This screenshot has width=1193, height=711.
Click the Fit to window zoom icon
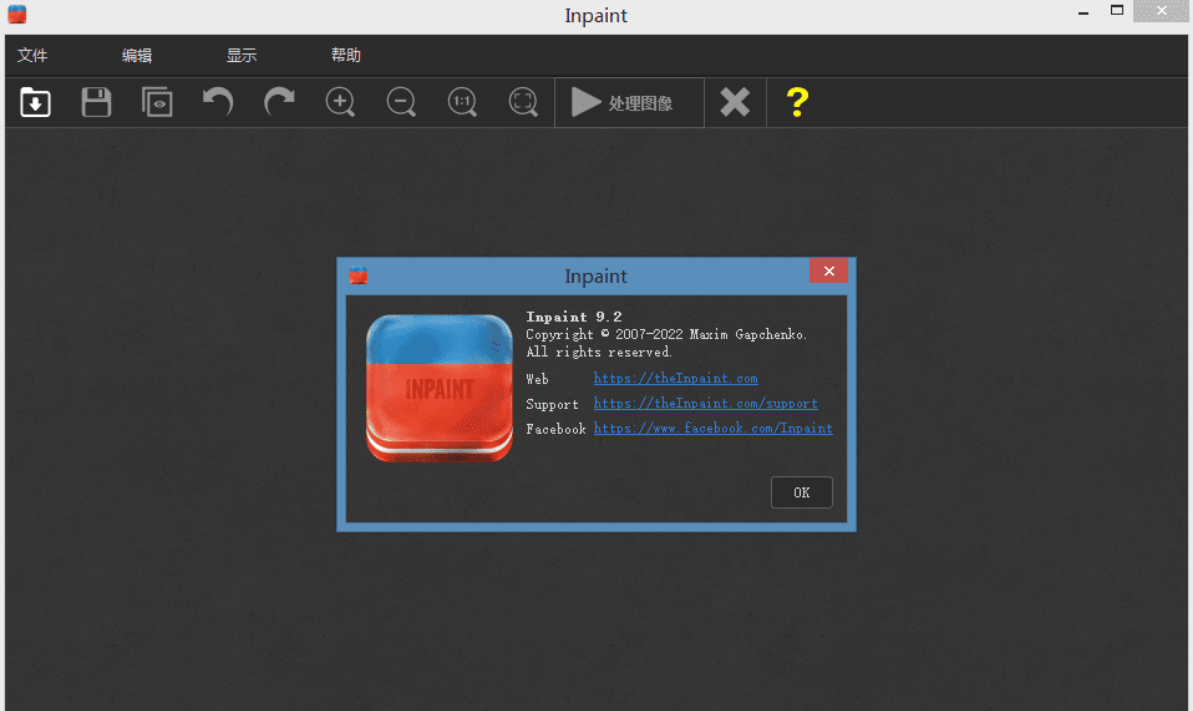pyautogui.click(x=523, y=102)
